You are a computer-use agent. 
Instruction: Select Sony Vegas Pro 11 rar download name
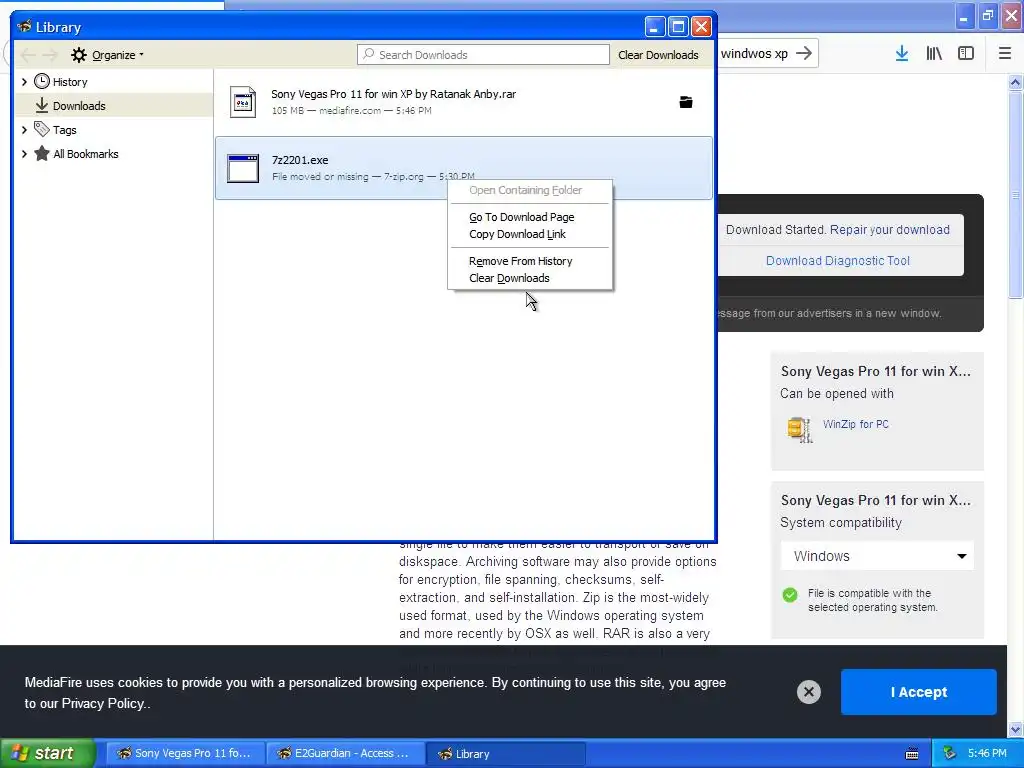(393, 94)
